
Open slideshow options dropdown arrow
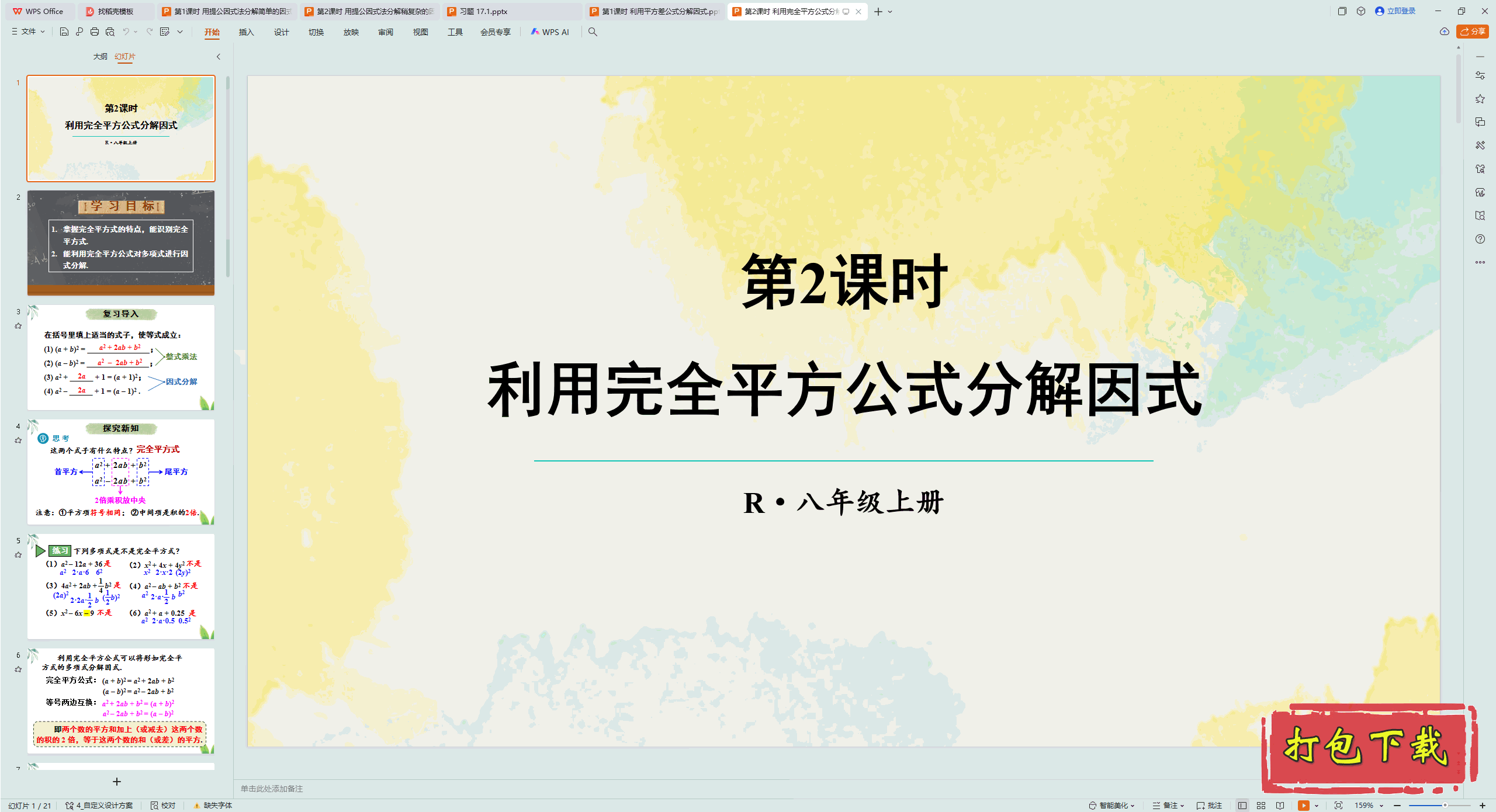pos(1317,806)
